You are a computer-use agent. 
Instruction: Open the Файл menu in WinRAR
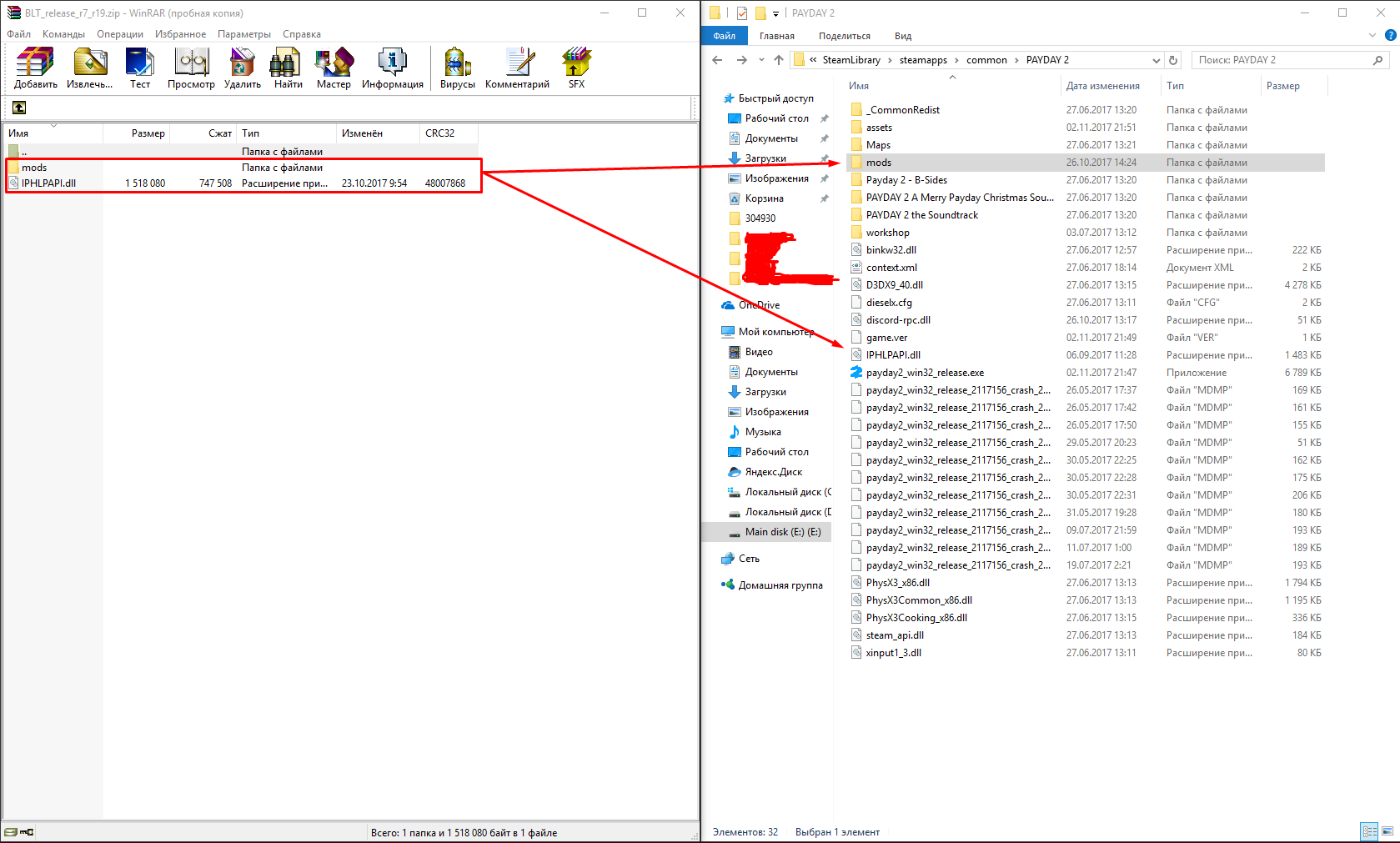click(x=18, y=34)
